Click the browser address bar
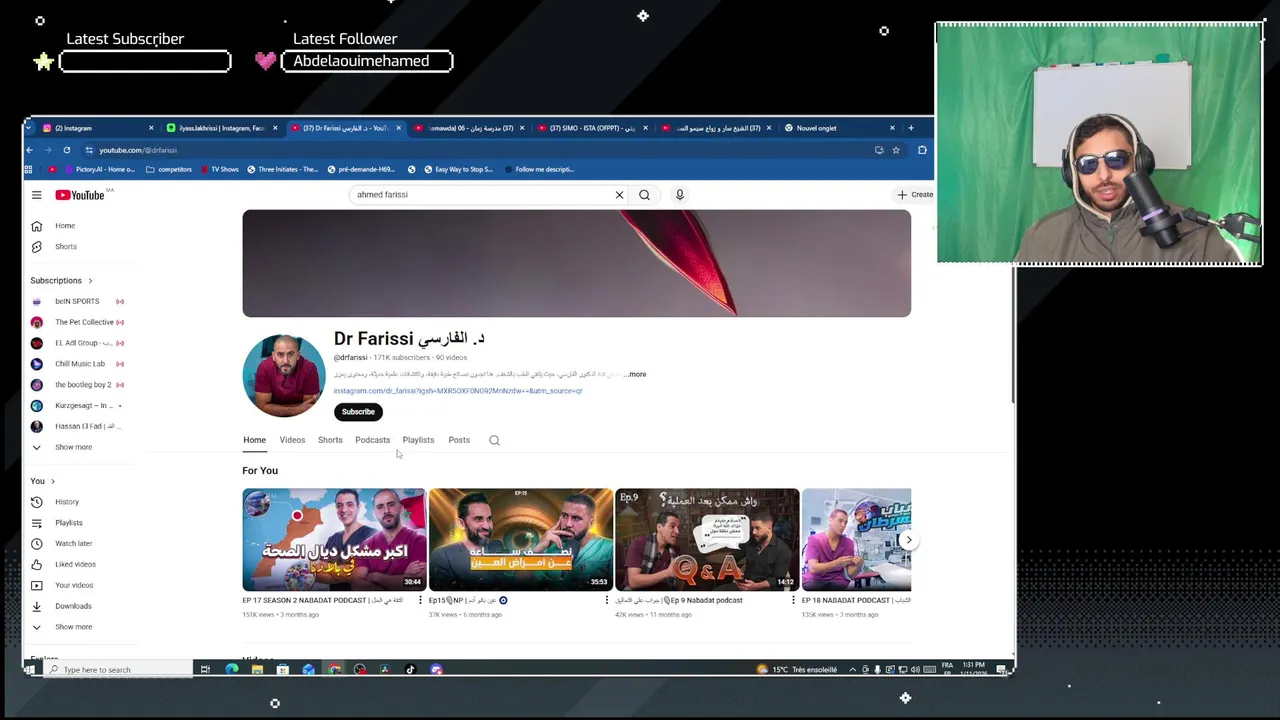The image size is (1280, 720). [x=480, y=150]
